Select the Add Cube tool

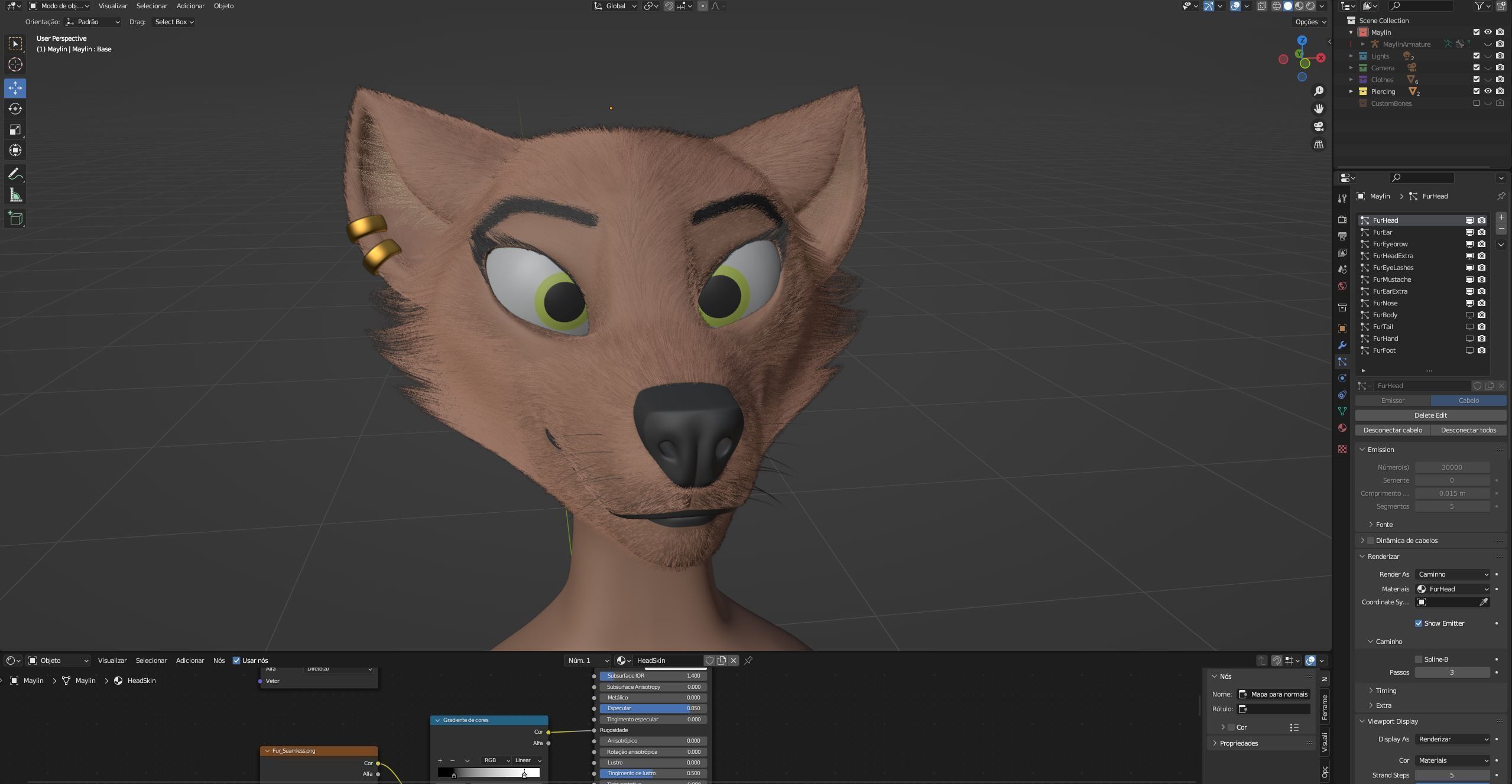[x=15, y=219]
